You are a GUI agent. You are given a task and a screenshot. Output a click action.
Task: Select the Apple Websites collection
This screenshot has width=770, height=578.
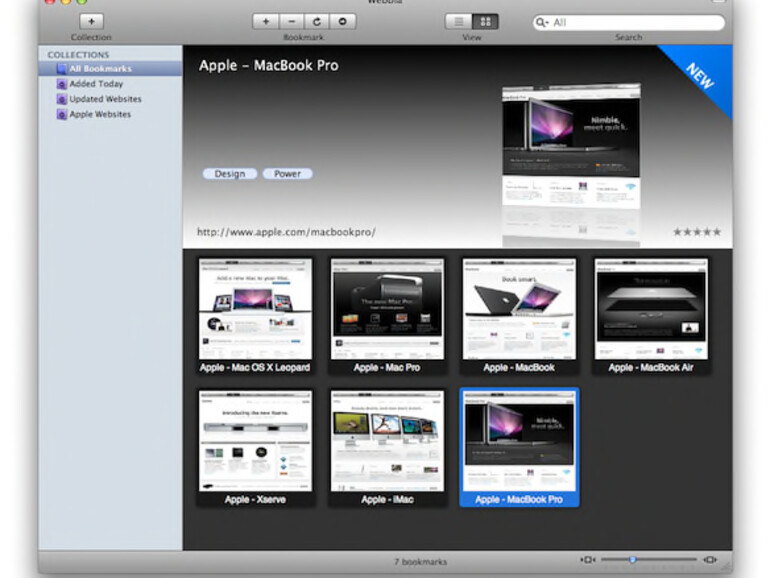[x=100, y=114]
